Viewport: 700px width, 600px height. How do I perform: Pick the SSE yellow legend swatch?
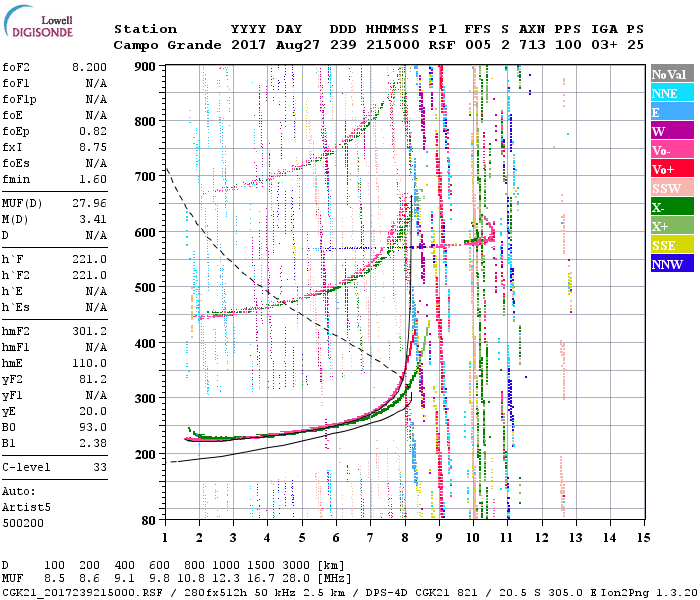671,245
